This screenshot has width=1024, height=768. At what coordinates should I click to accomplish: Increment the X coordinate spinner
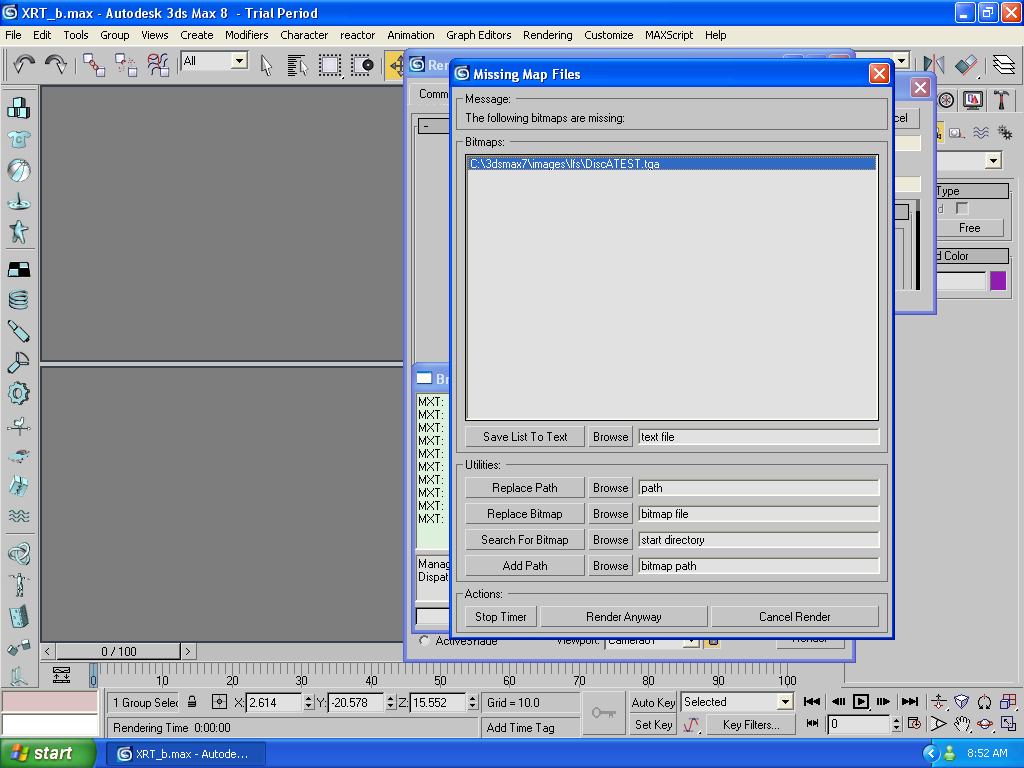click(x=308, y=698)
